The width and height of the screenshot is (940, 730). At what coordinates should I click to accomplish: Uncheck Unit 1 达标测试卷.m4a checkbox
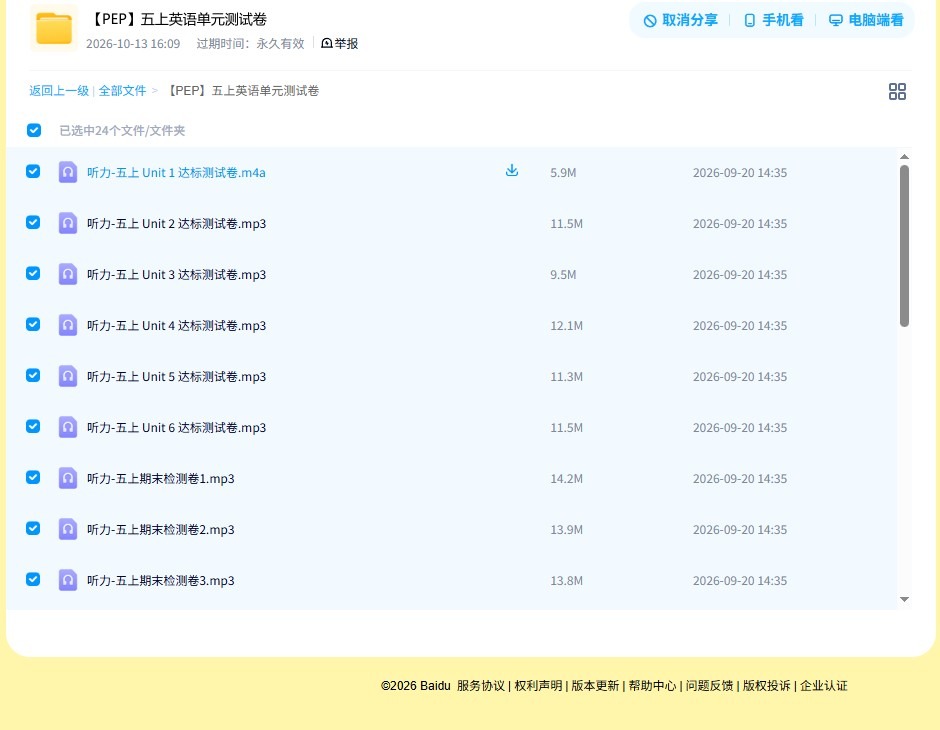33,171
